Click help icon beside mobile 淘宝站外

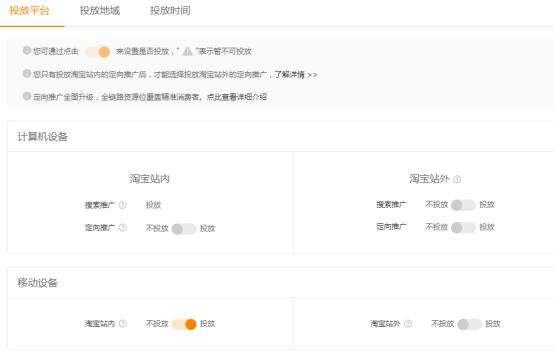(408, 324)
